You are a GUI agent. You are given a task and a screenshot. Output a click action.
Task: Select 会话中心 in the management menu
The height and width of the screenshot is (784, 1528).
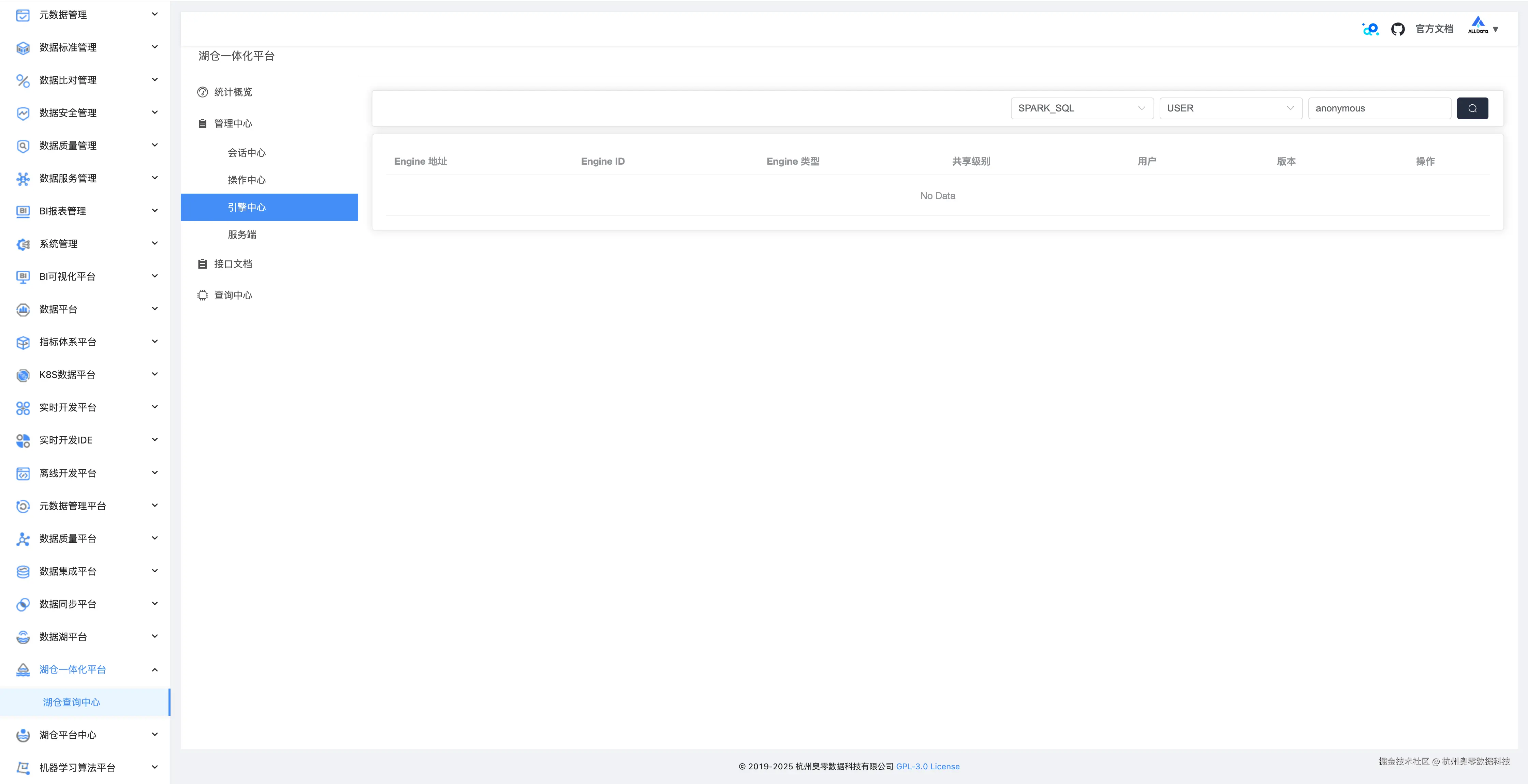[x=247, y=153]
